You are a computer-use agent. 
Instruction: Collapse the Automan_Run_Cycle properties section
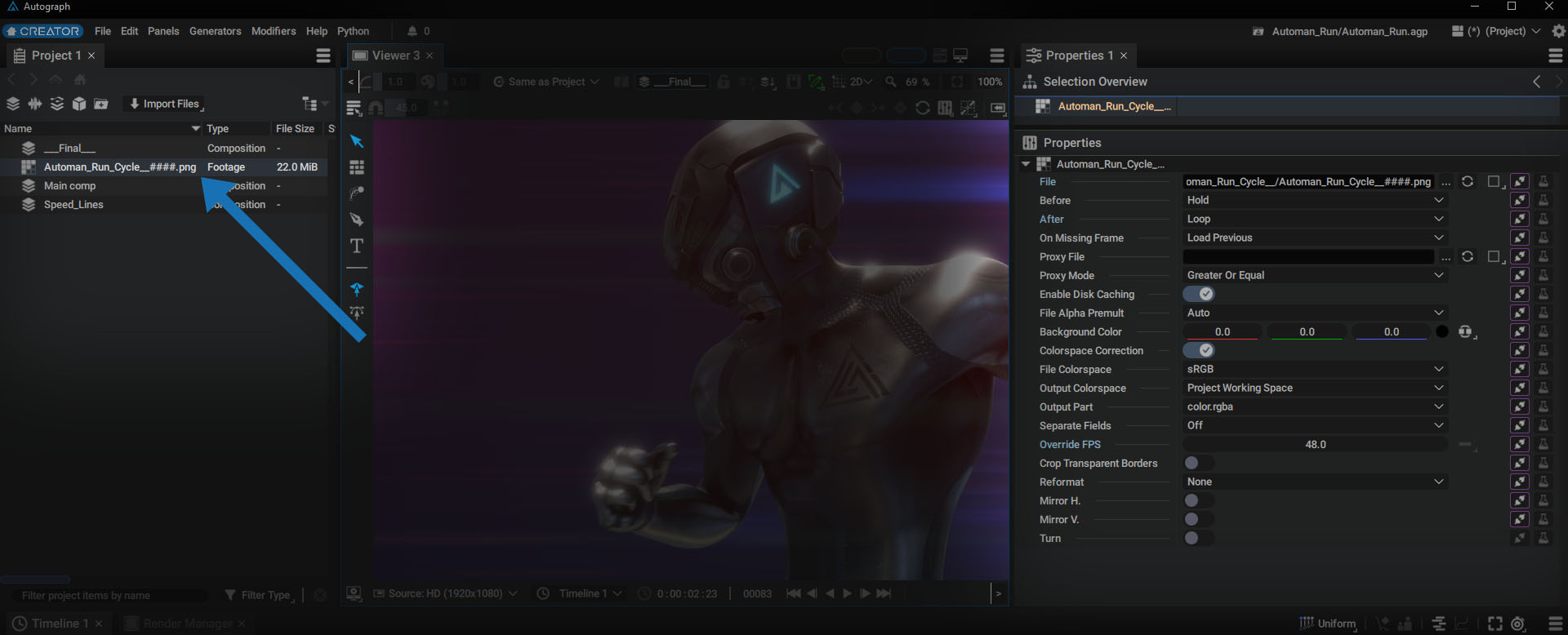[x=1026, y=164]
